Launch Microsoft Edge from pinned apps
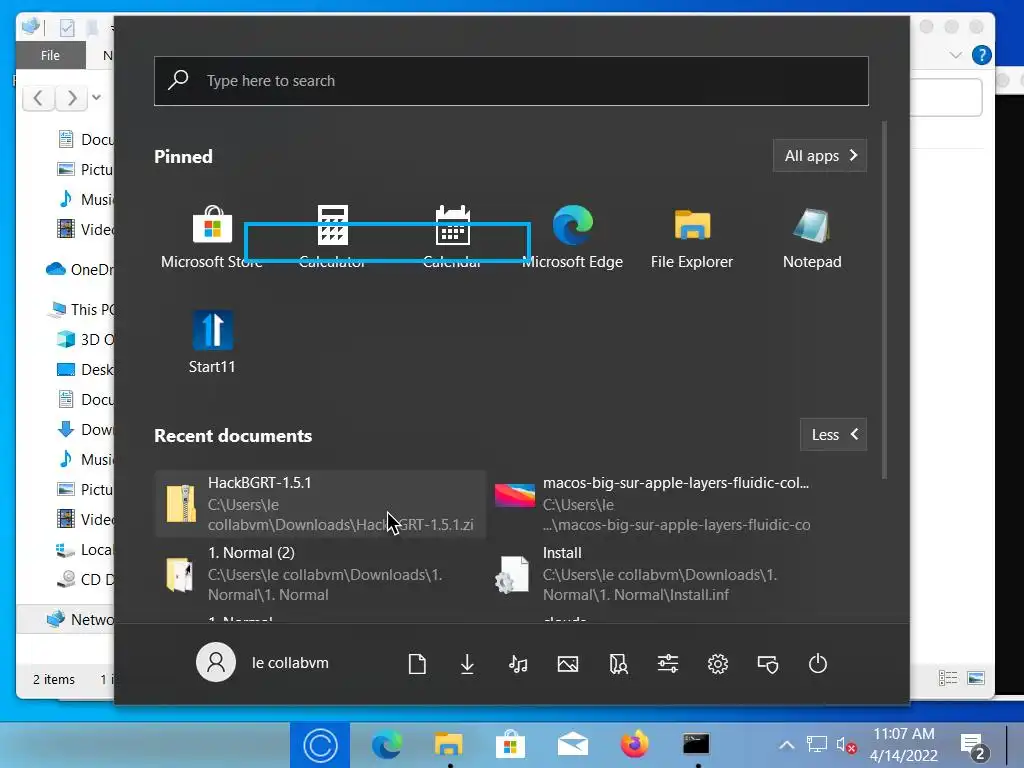Image resolution: width=1024 pixels, height=768 pixels. tap(572, 236)
